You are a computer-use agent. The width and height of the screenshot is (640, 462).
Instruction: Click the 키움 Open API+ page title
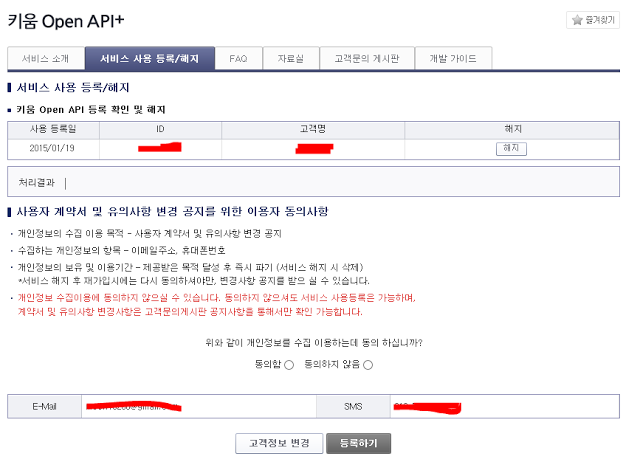[x=66, y=21]
